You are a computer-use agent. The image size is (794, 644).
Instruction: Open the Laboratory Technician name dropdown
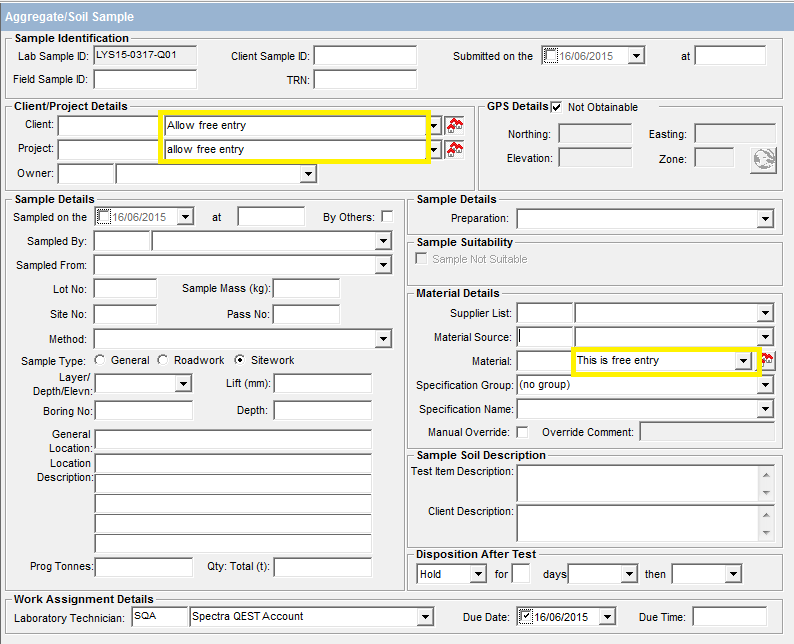click(425, 616)
